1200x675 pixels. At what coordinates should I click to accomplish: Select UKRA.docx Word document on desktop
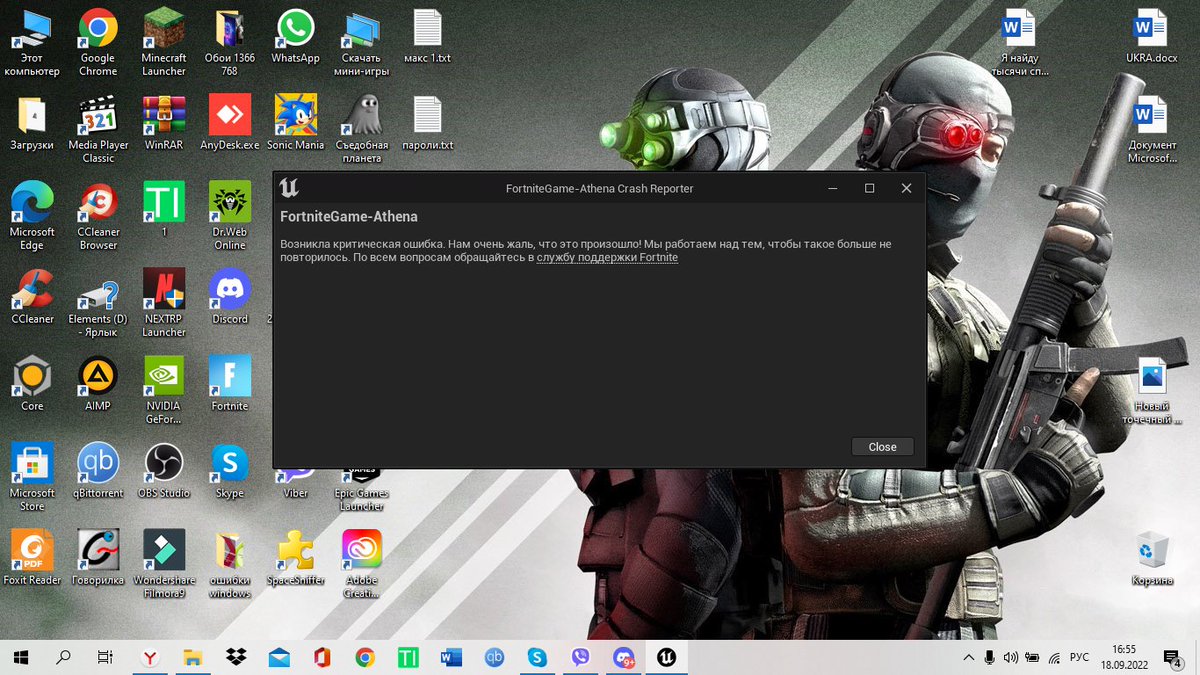tap(1152, 37)
